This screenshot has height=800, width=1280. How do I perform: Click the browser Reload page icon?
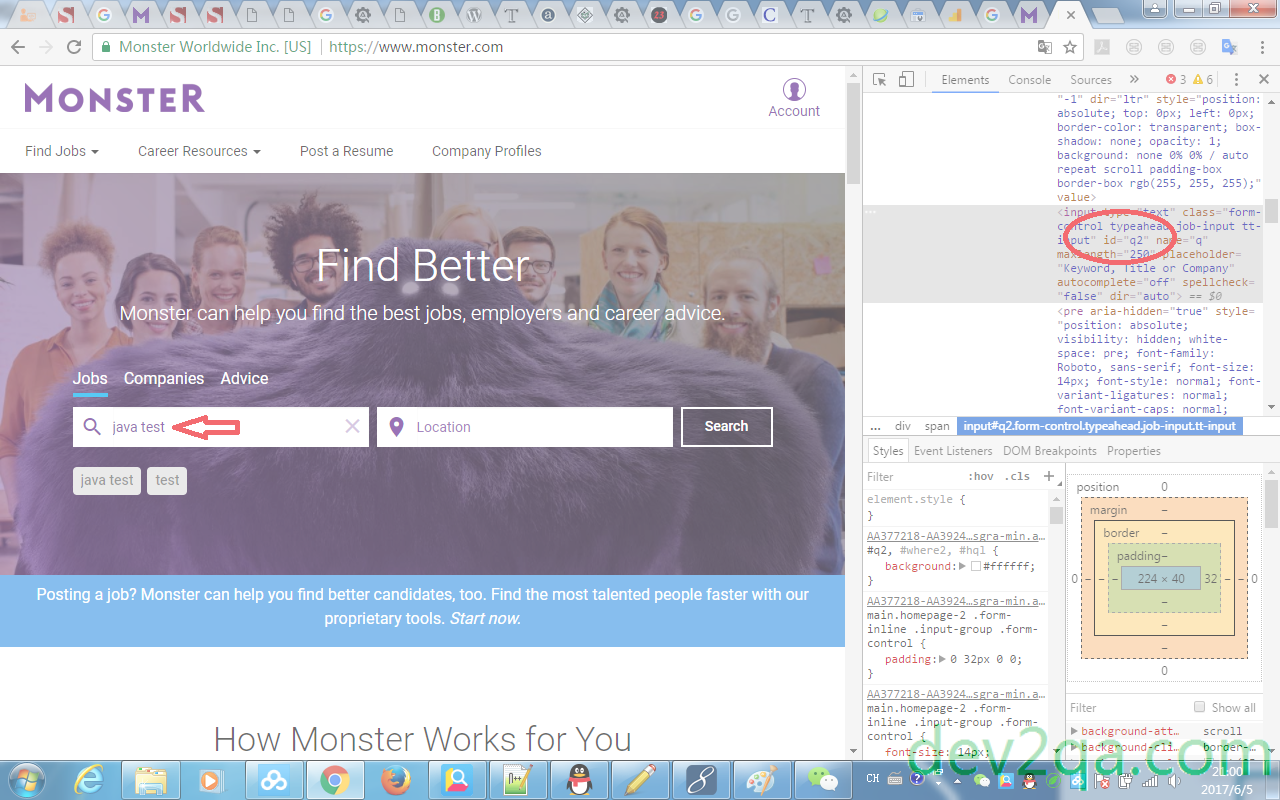click(74, 47)
